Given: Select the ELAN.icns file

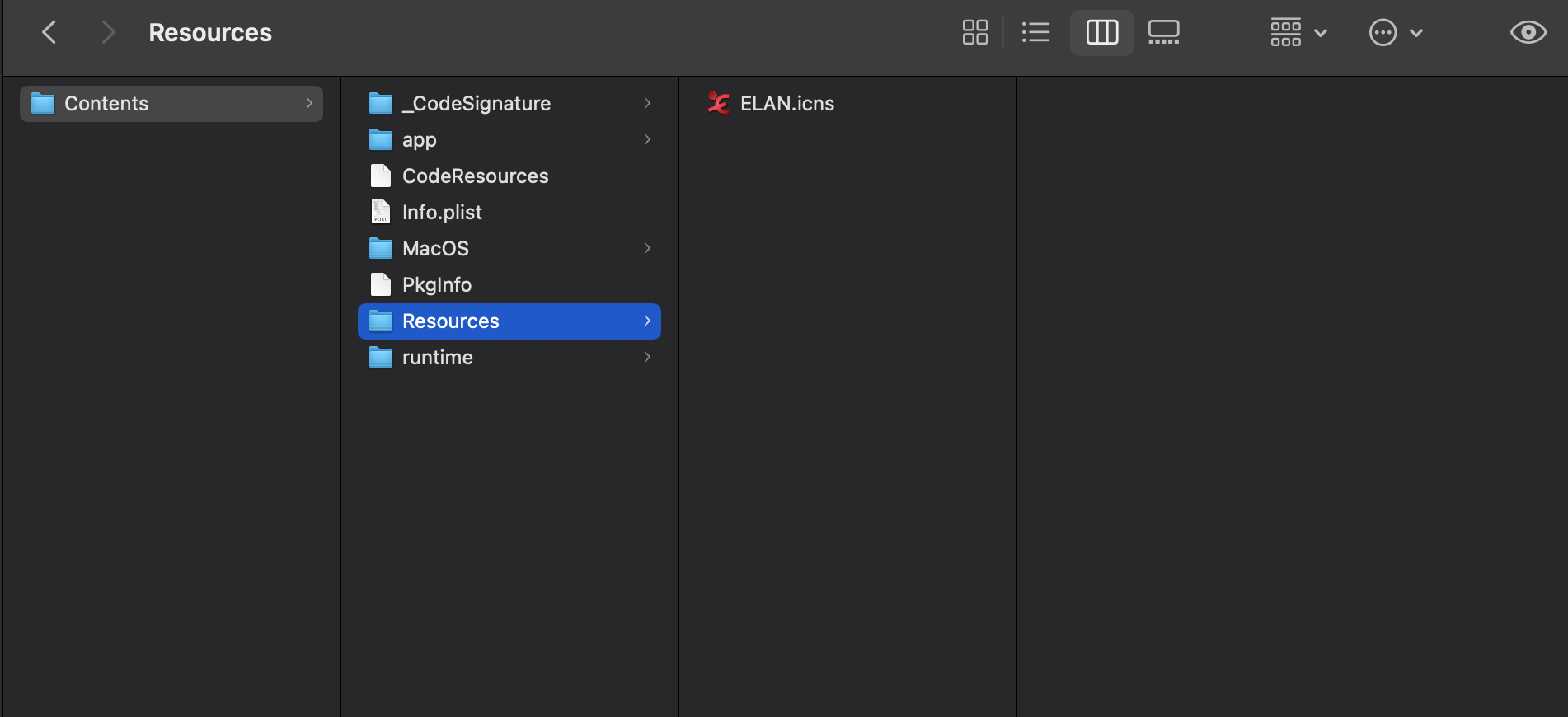Looking at the screenshot, I should pos(786,104).
